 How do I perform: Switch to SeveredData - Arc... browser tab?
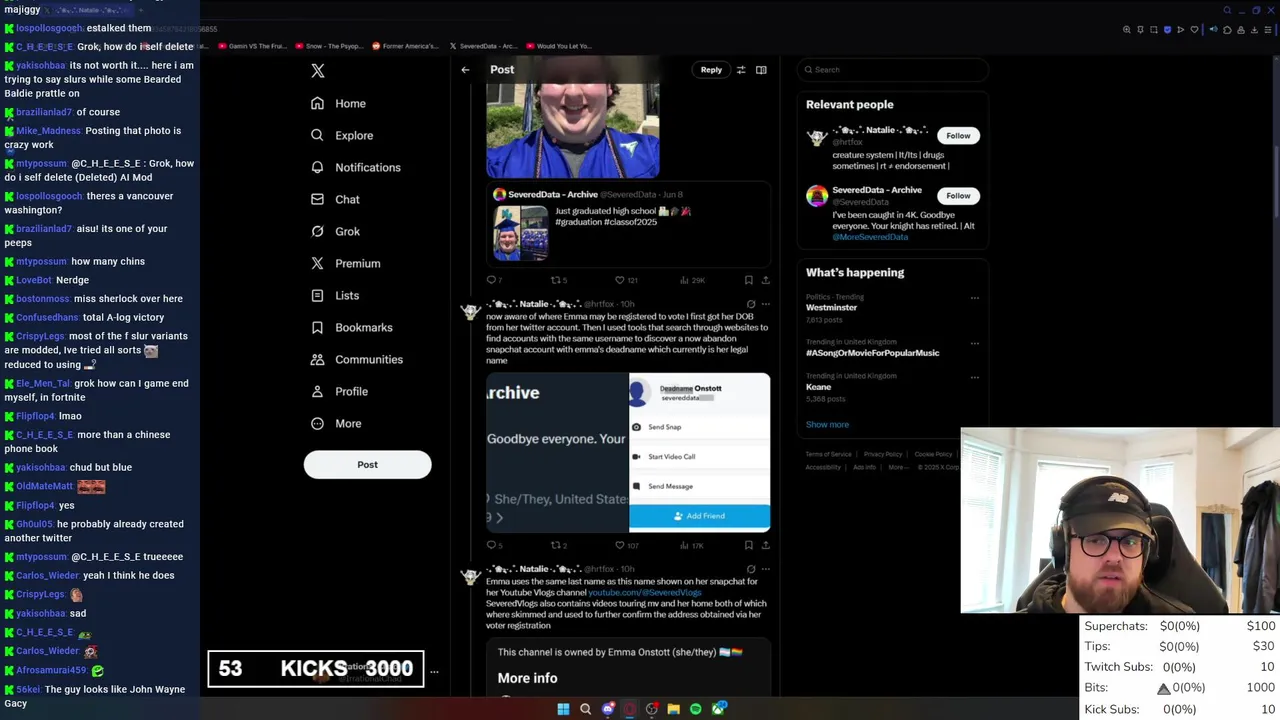click(x=484, y=46)
